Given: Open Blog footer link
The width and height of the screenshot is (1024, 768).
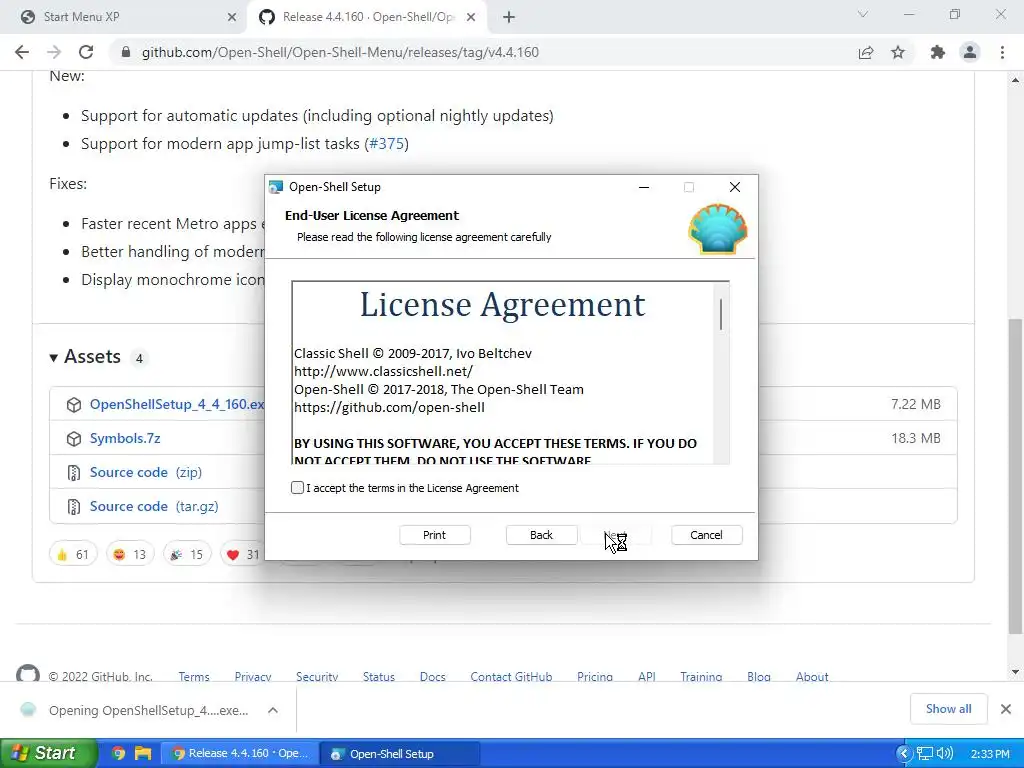Looking at the screenshot, I should coord(759,677).
